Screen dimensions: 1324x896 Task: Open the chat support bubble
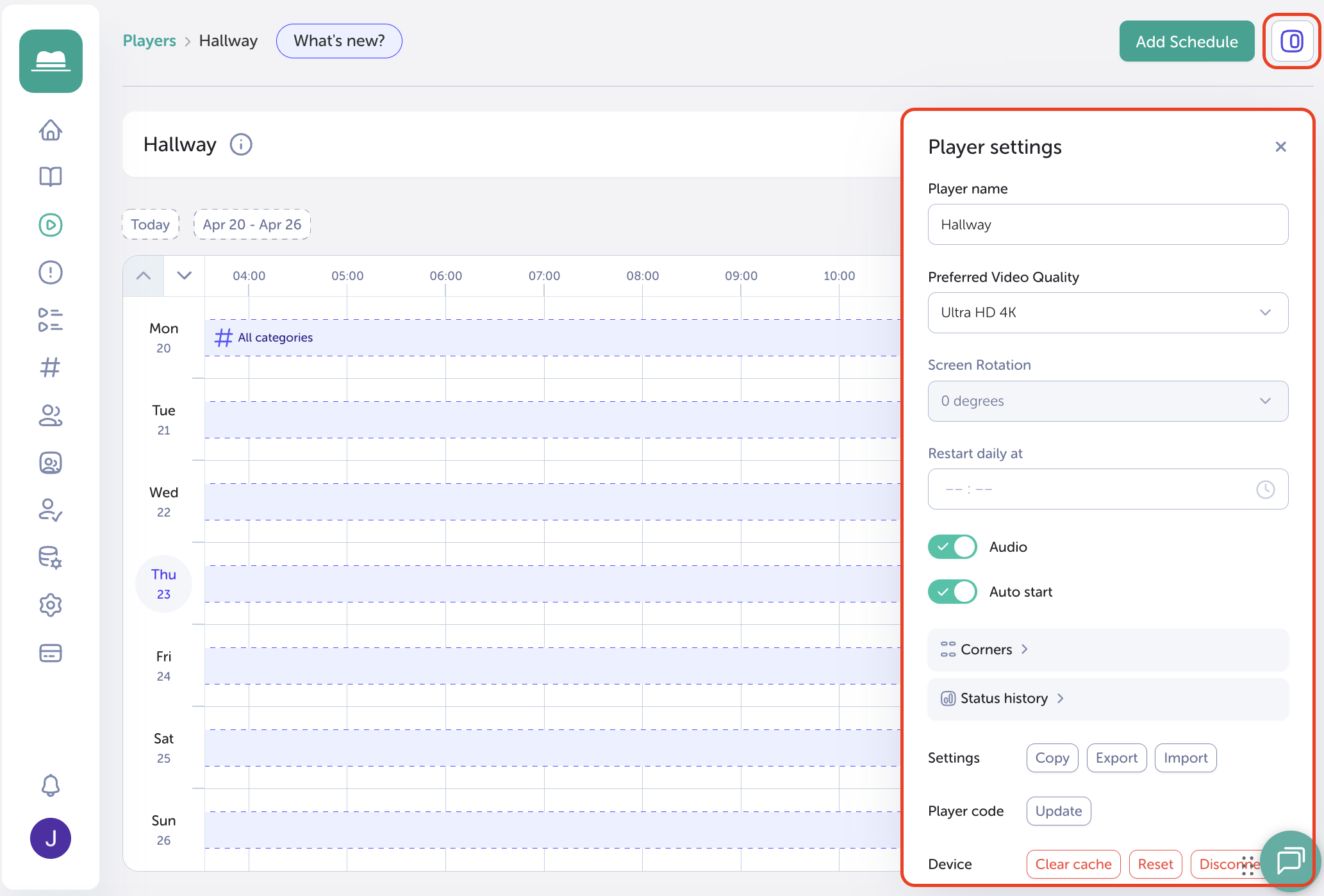1290,861
